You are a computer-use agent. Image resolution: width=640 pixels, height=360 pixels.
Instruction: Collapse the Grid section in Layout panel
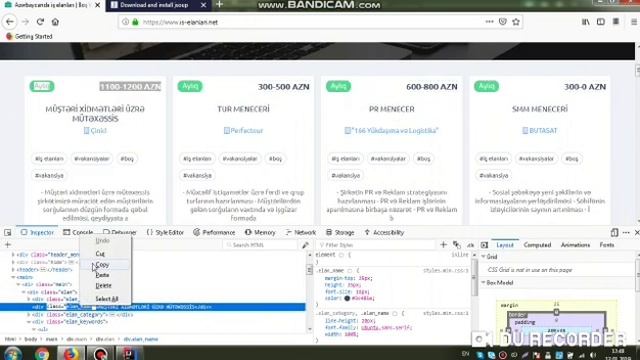point(484,257)
